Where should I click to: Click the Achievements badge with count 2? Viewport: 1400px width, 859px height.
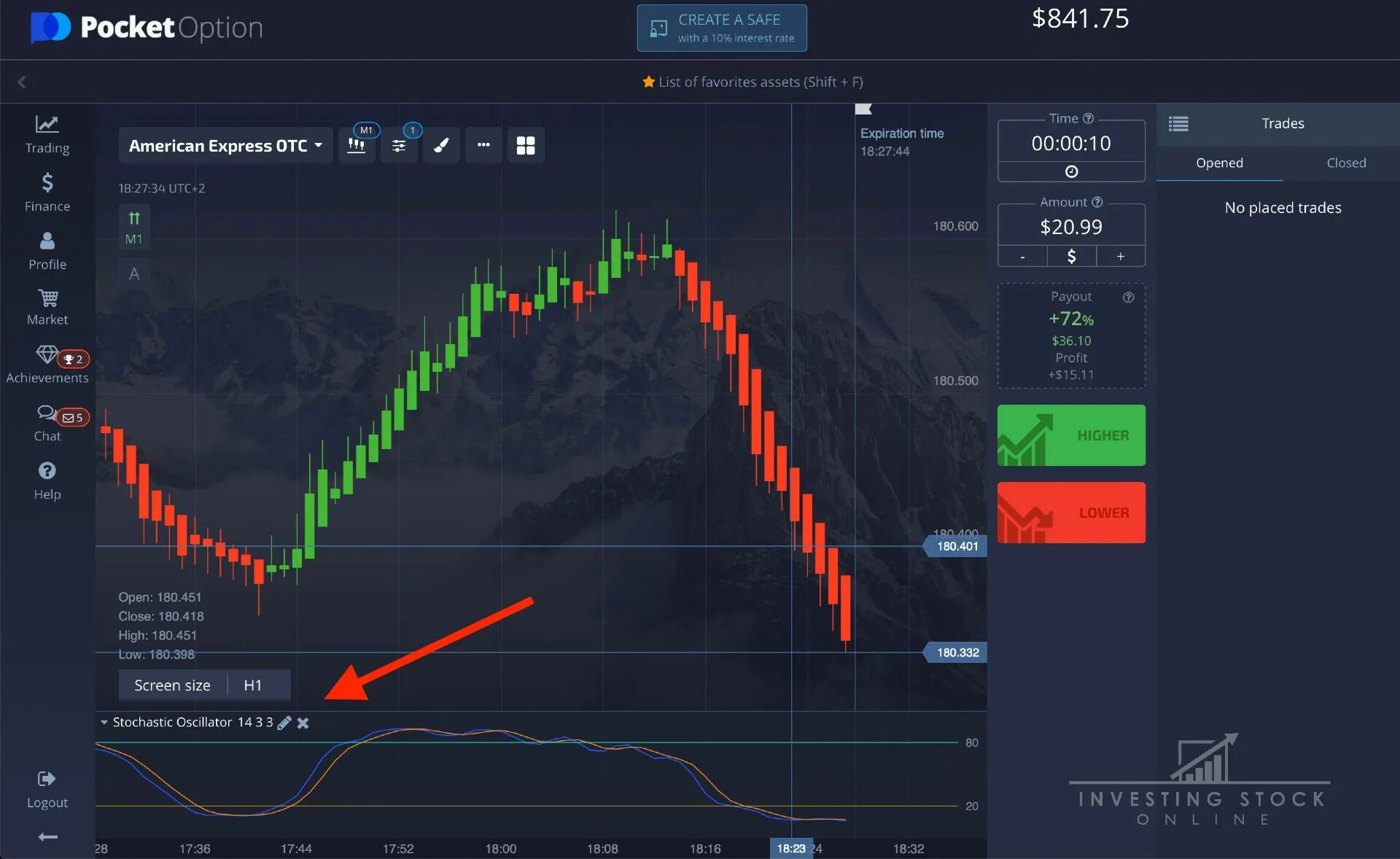click(74, 359)
